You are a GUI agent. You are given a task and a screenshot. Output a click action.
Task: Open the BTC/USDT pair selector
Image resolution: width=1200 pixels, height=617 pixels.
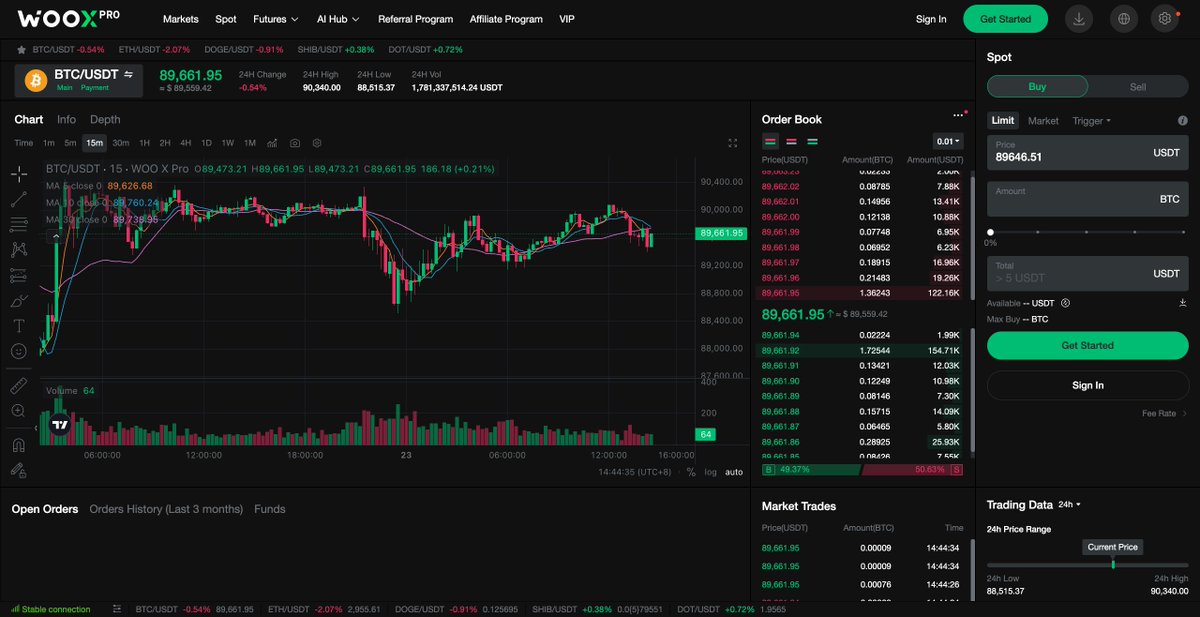[78, 79]
